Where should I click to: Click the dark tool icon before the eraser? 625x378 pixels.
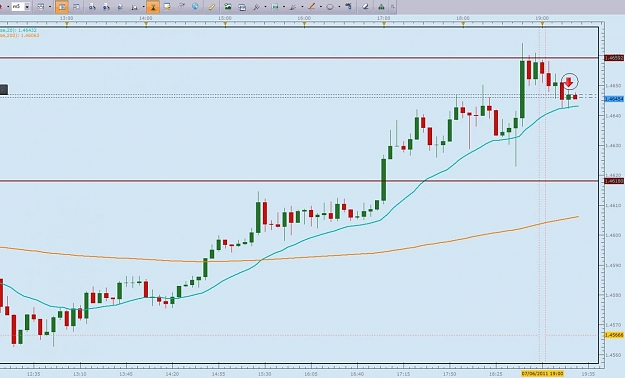tap(349, 6)
